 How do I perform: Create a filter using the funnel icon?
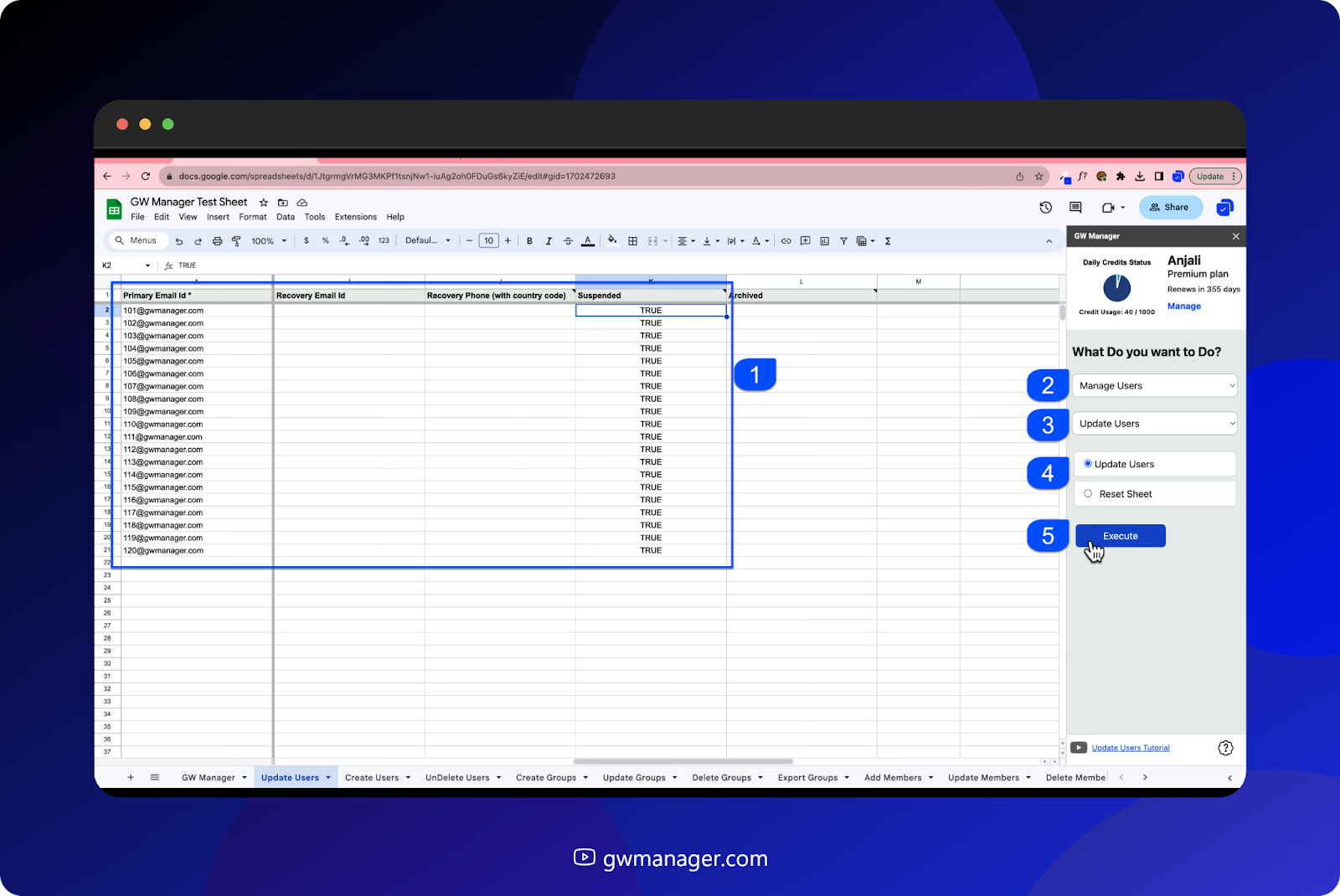point(843,241)
